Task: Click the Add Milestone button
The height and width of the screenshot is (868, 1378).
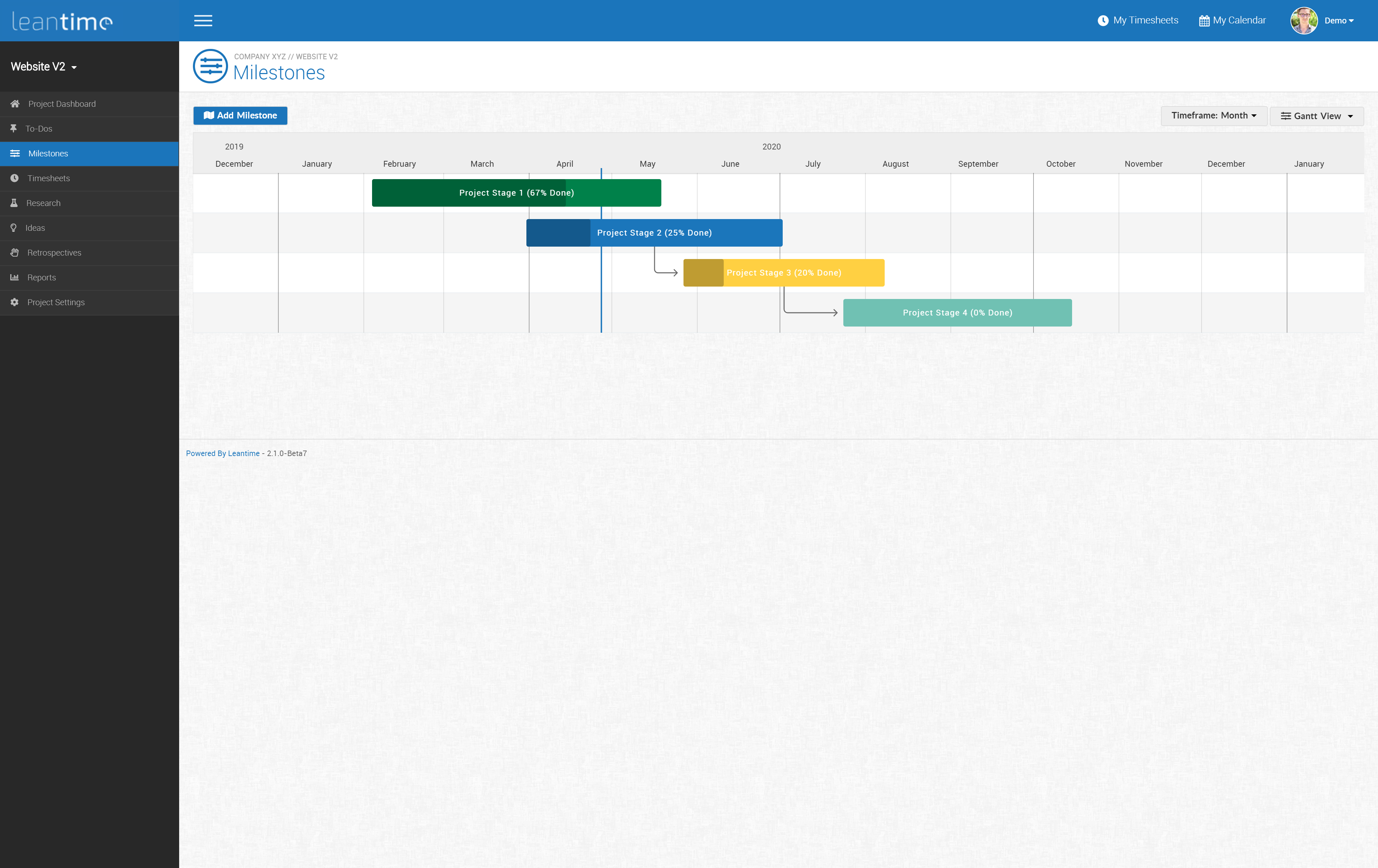Action: pos(240,116)
